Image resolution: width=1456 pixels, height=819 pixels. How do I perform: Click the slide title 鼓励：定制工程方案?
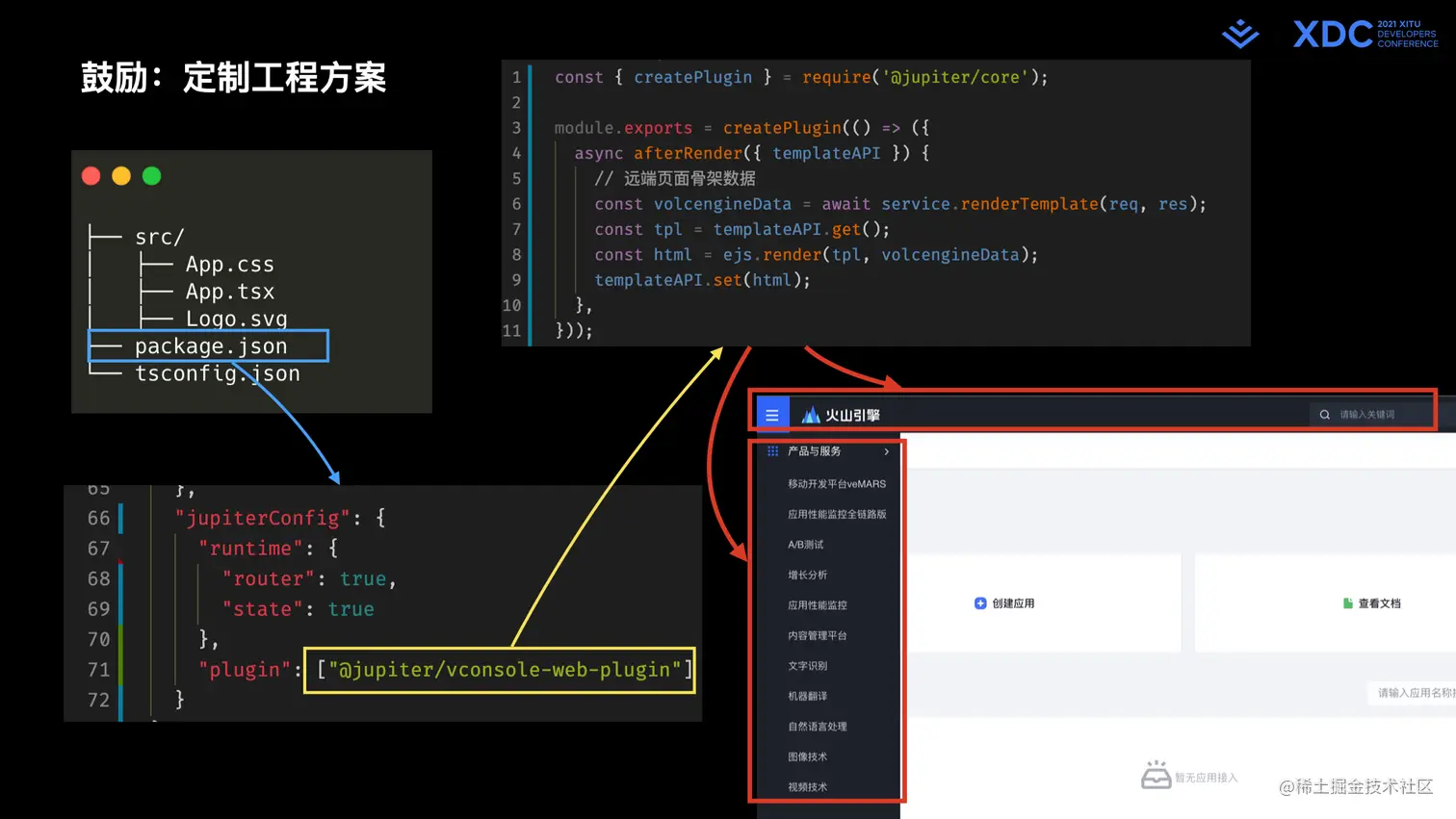coord(233,77)
